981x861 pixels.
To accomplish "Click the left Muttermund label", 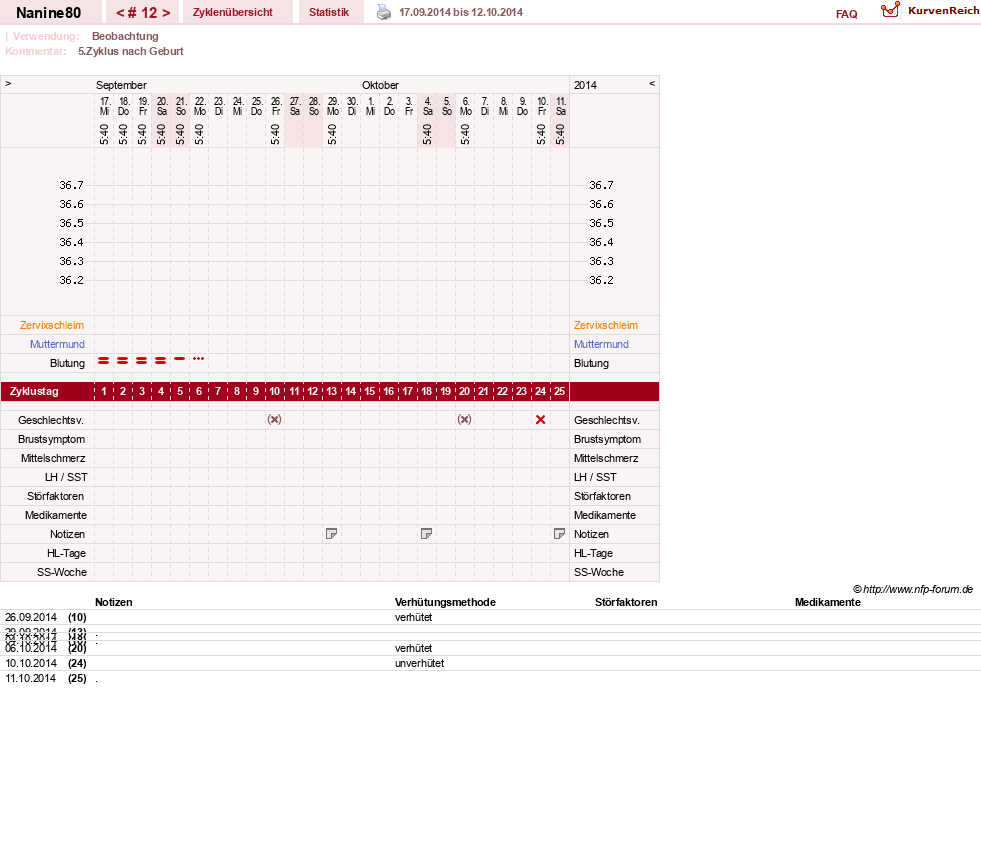I will [58, 344].
